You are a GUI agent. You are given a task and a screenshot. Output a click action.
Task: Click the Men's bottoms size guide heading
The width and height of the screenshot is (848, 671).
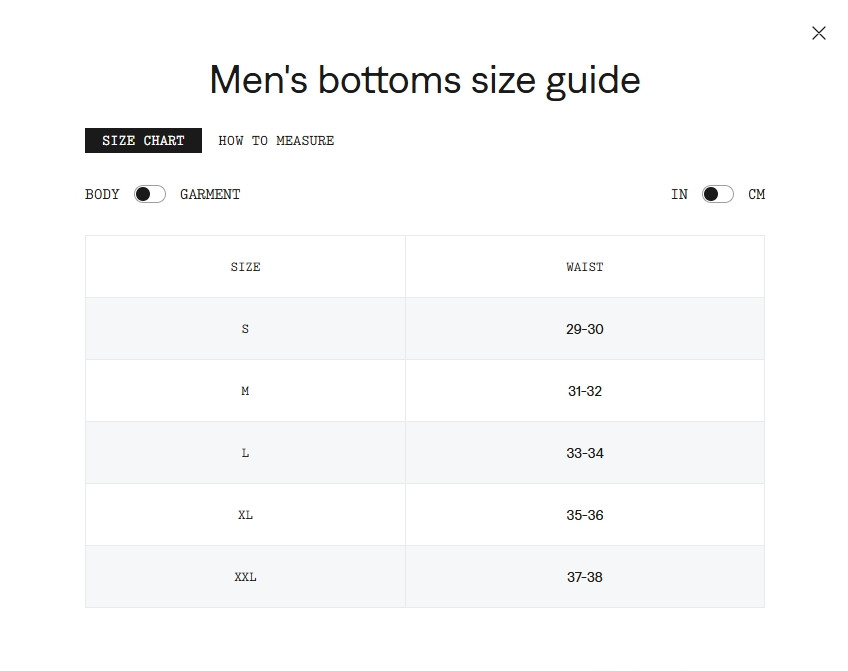click(x=425, y=80)
